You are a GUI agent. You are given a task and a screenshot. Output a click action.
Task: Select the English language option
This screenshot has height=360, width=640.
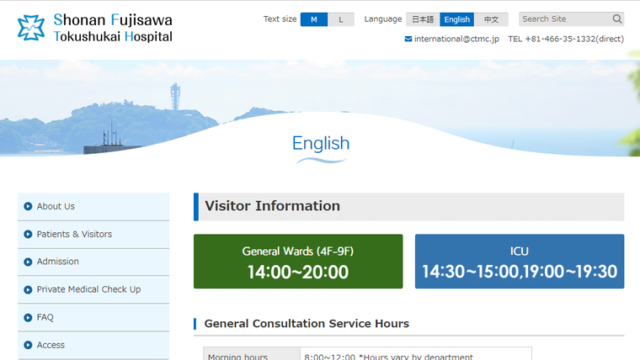point(457,19)
